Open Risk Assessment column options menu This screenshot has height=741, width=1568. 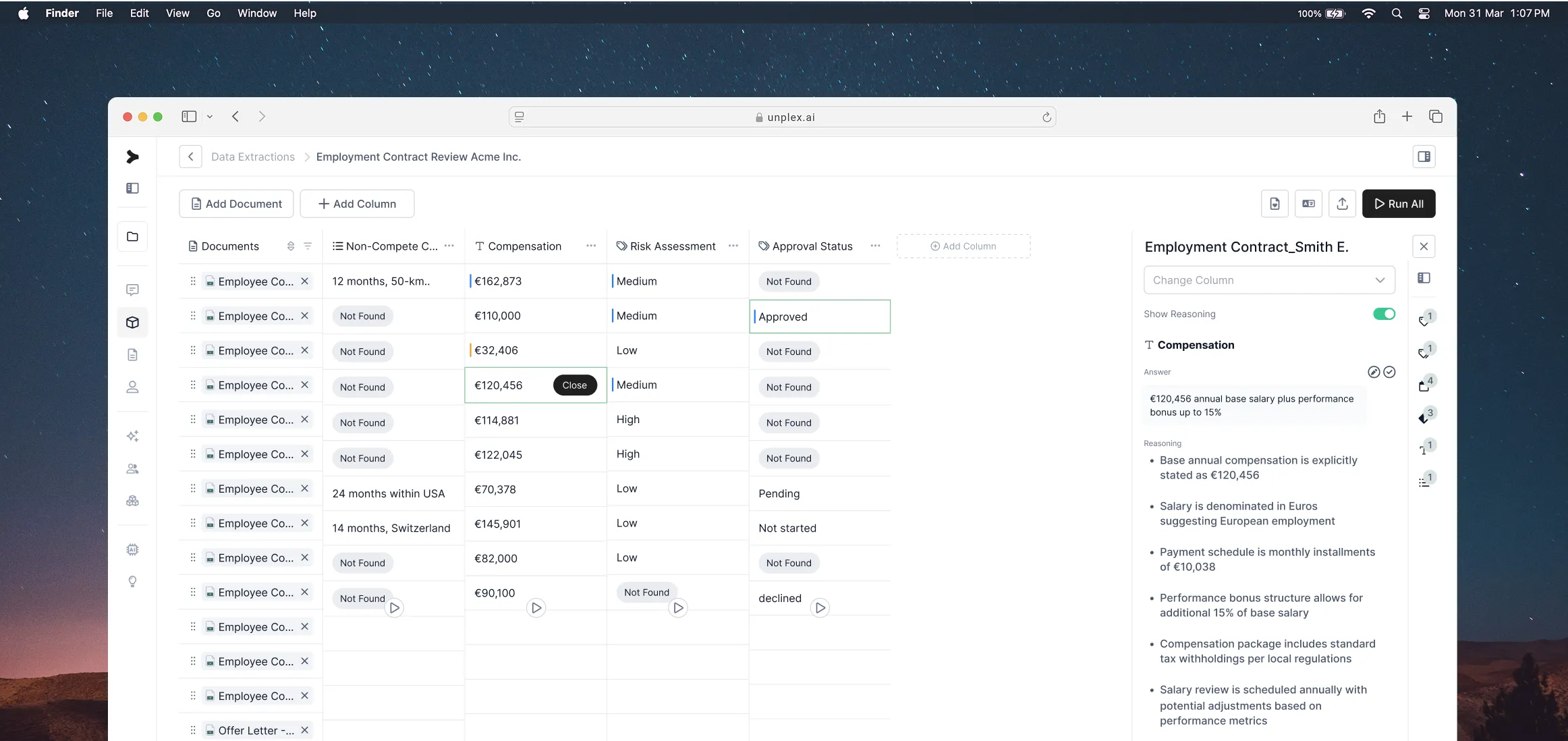(x=733, y=246)
